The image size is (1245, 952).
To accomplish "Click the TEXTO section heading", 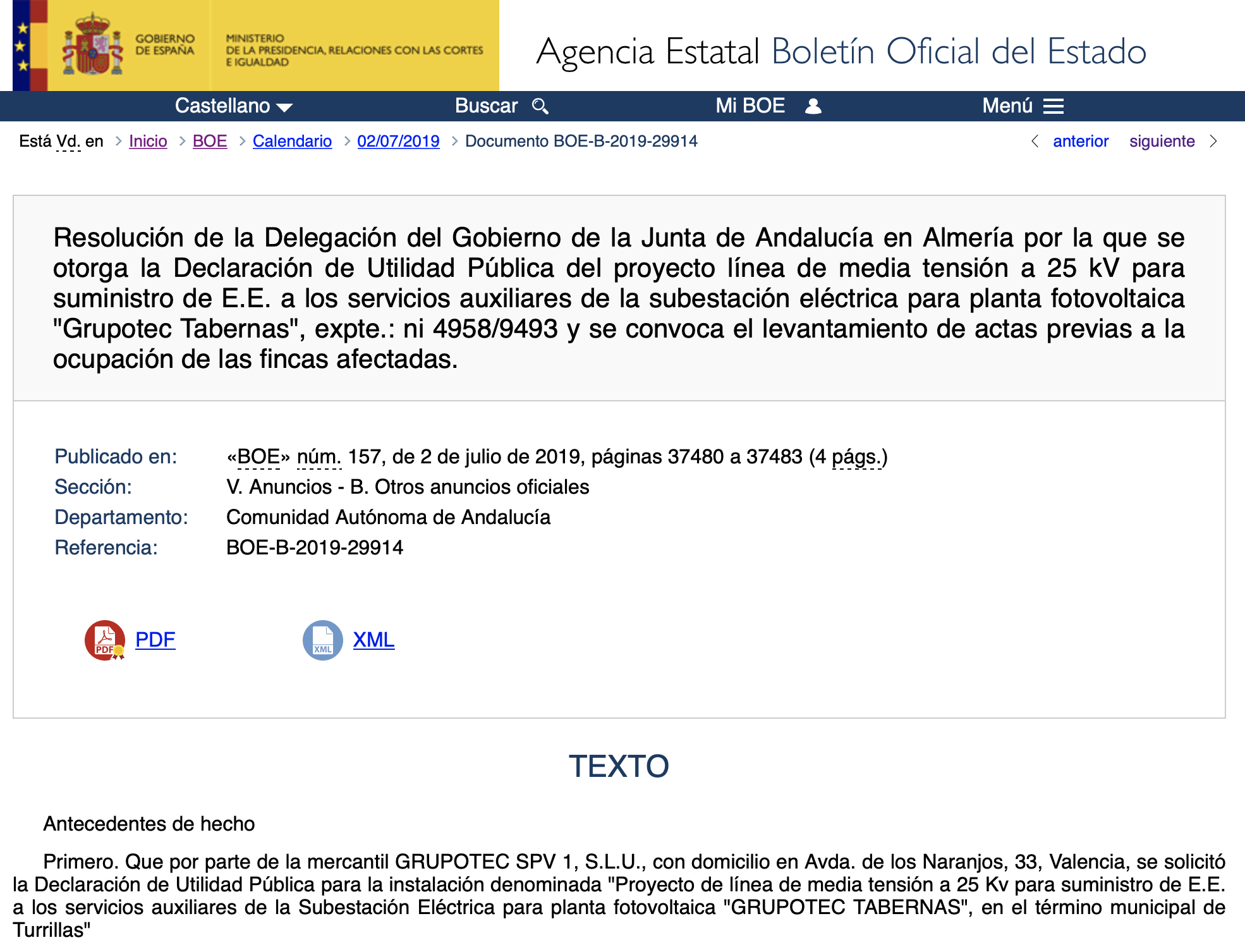I will (x=619, y=766).
